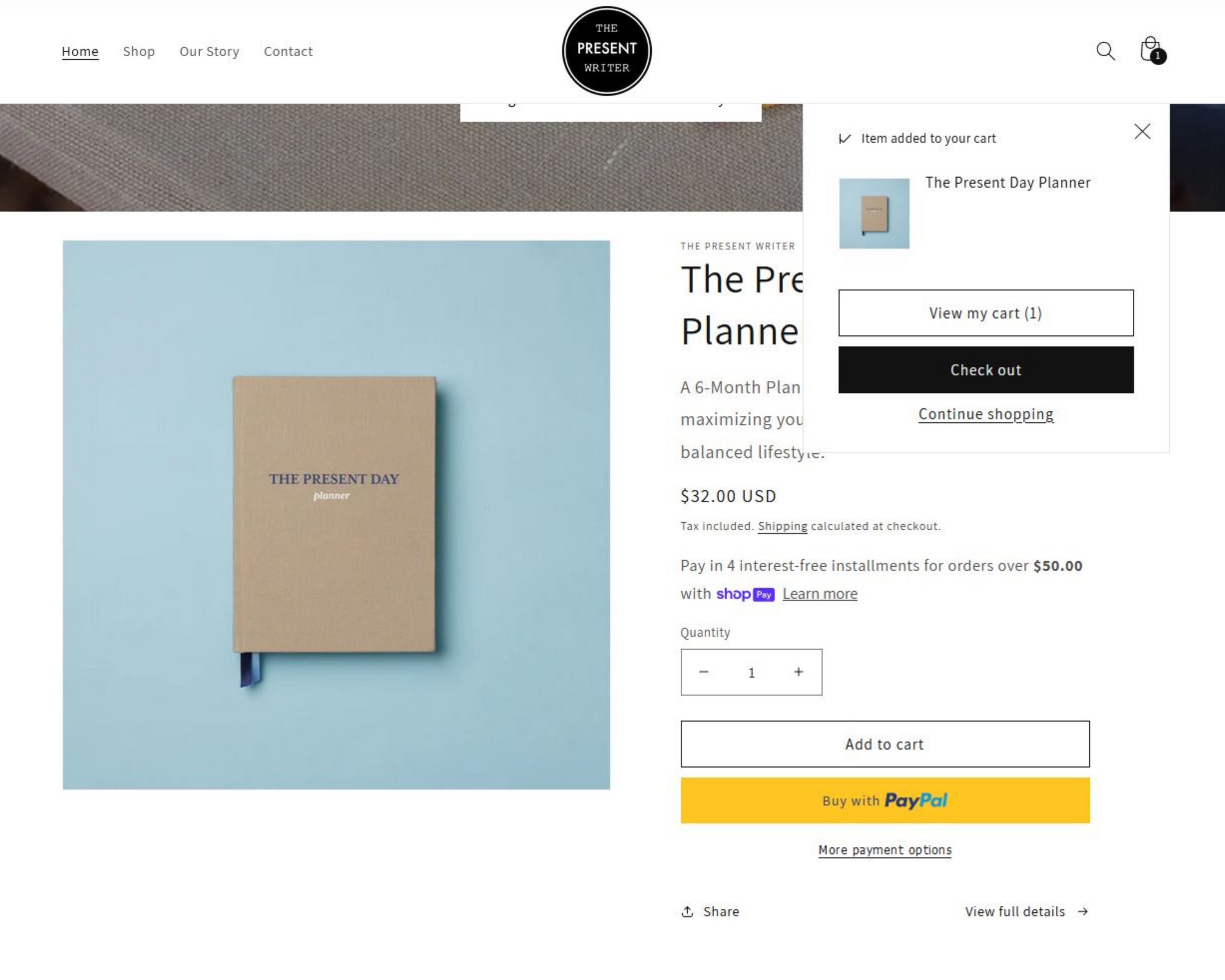This screenshot has height=980, width=1225.
Task: Click the planner thumbnail in cart popup
Action: click(874, 214)
